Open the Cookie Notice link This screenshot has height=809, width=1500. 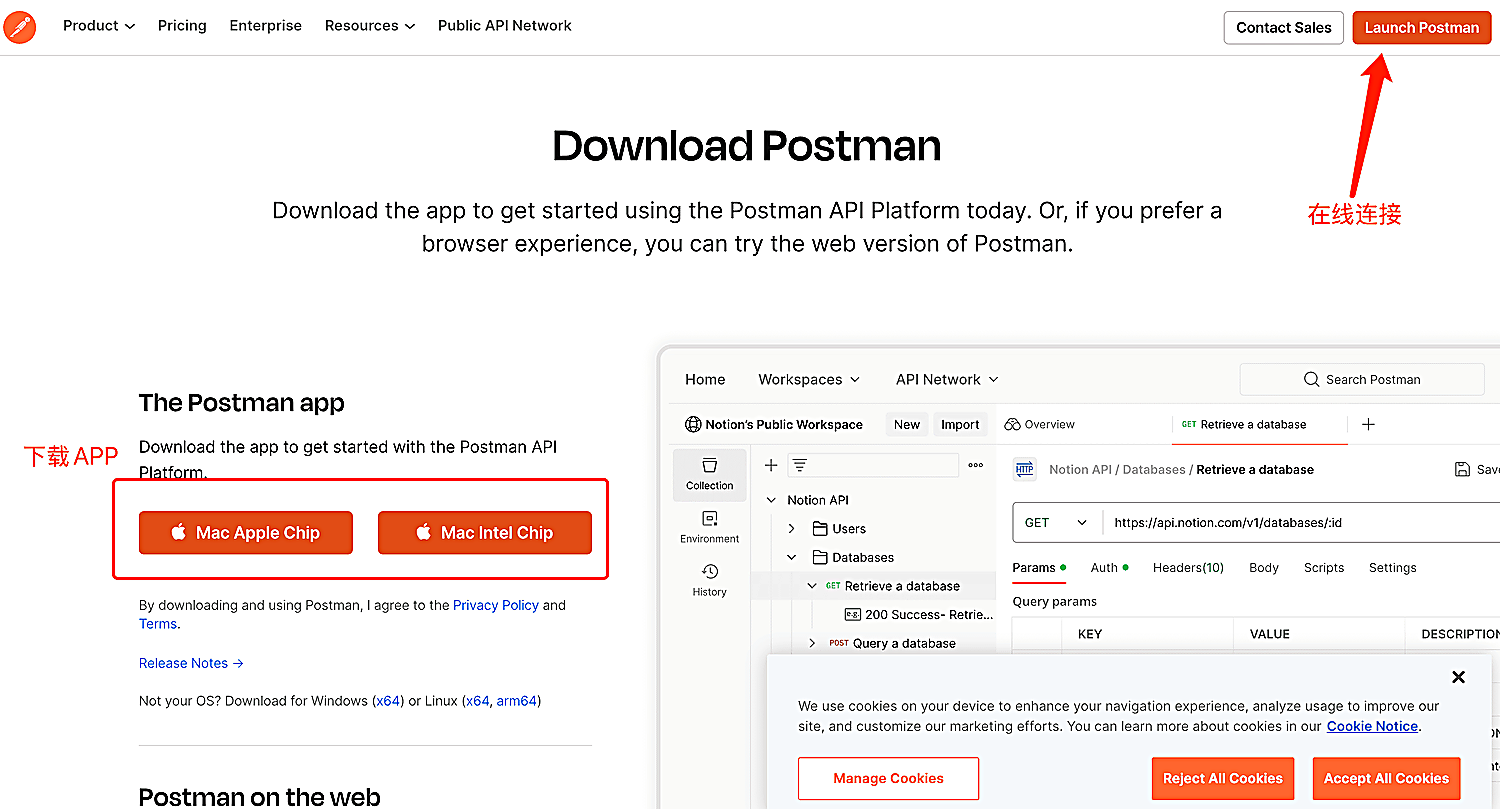[1372, 726]
